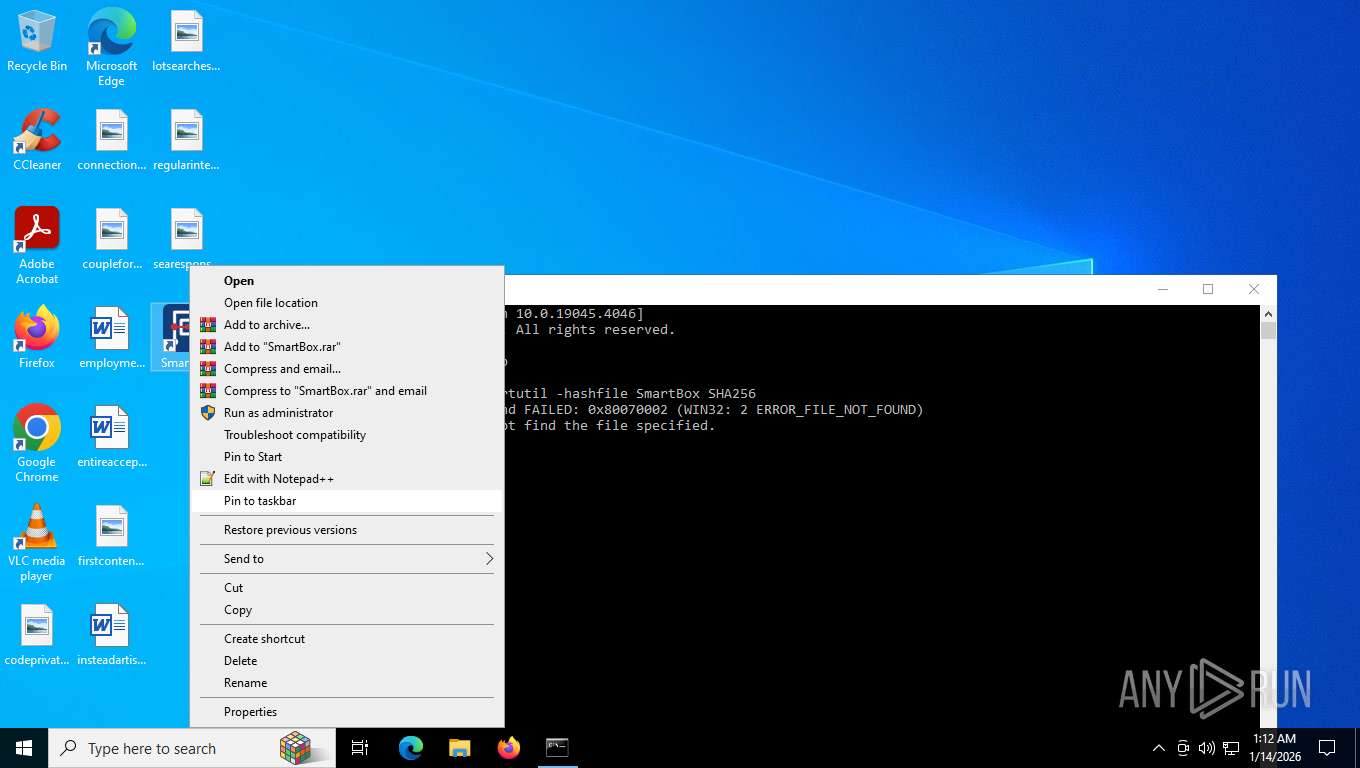Open VLC media player desktop shortcut
1360x768 pixels.
37,543
